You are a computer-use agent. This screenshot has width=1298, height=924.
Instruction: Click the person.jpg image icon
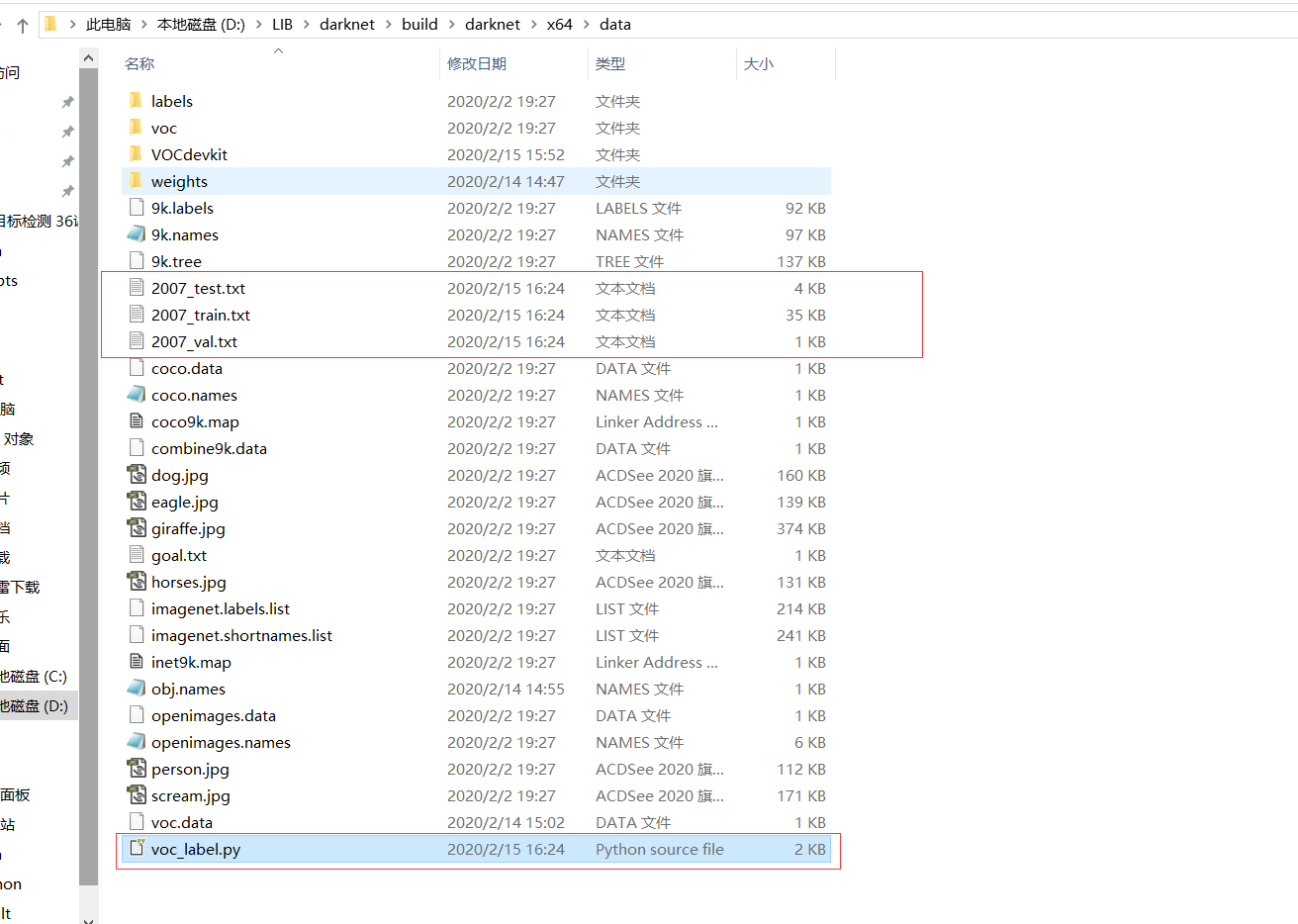(137, 768)
